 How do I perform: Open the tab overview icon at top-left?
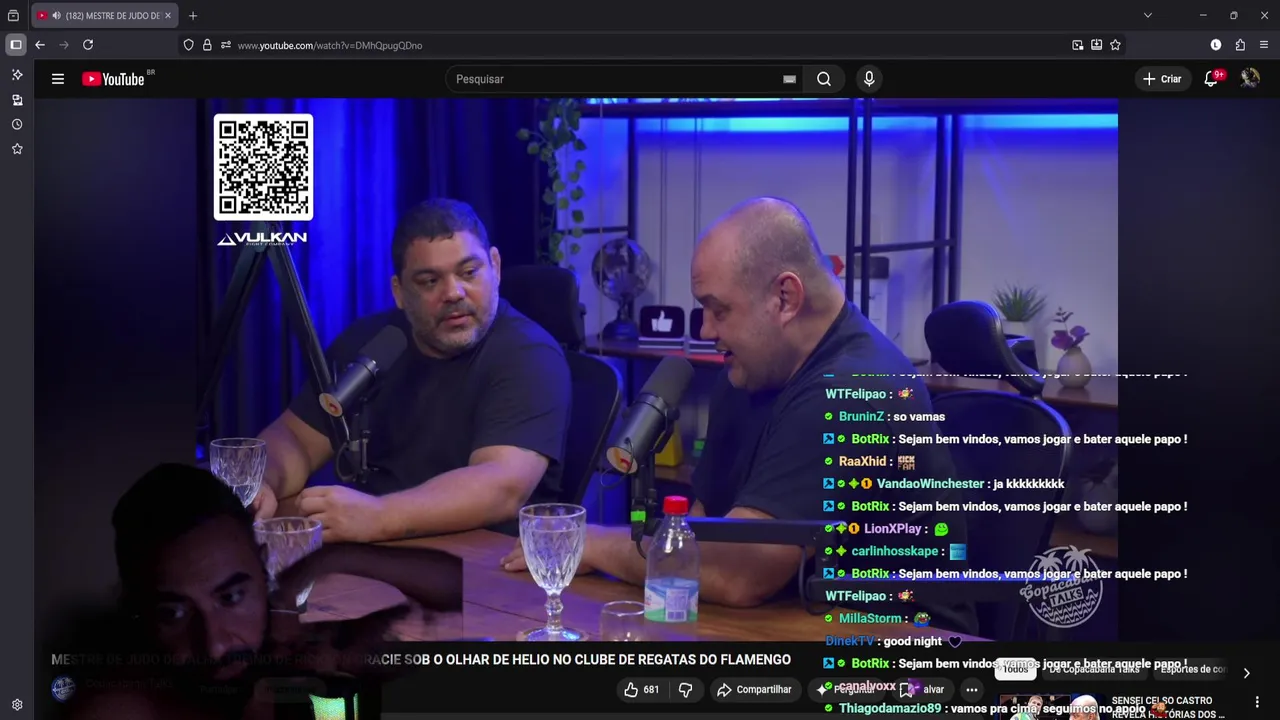13,16
